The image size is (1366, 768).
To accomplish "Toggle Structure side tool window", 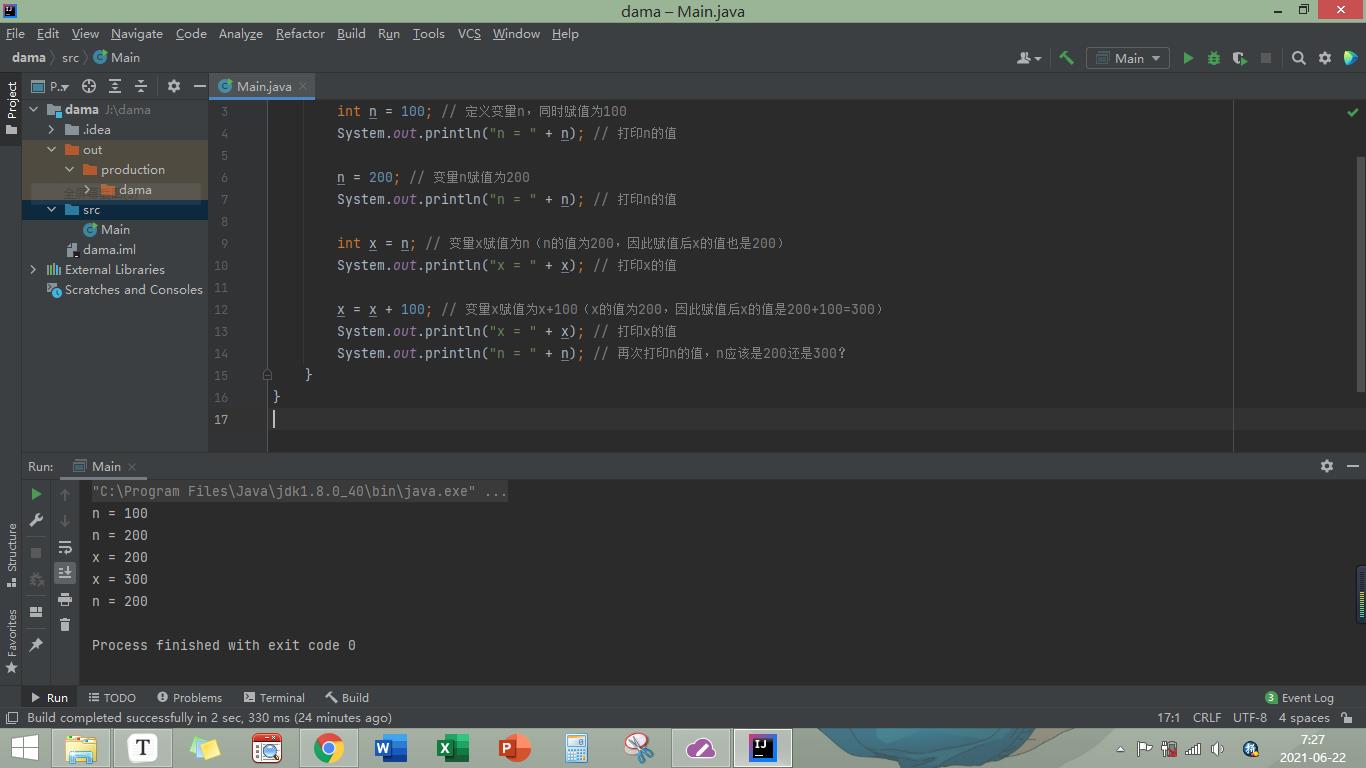I will [x=11, y=554].
